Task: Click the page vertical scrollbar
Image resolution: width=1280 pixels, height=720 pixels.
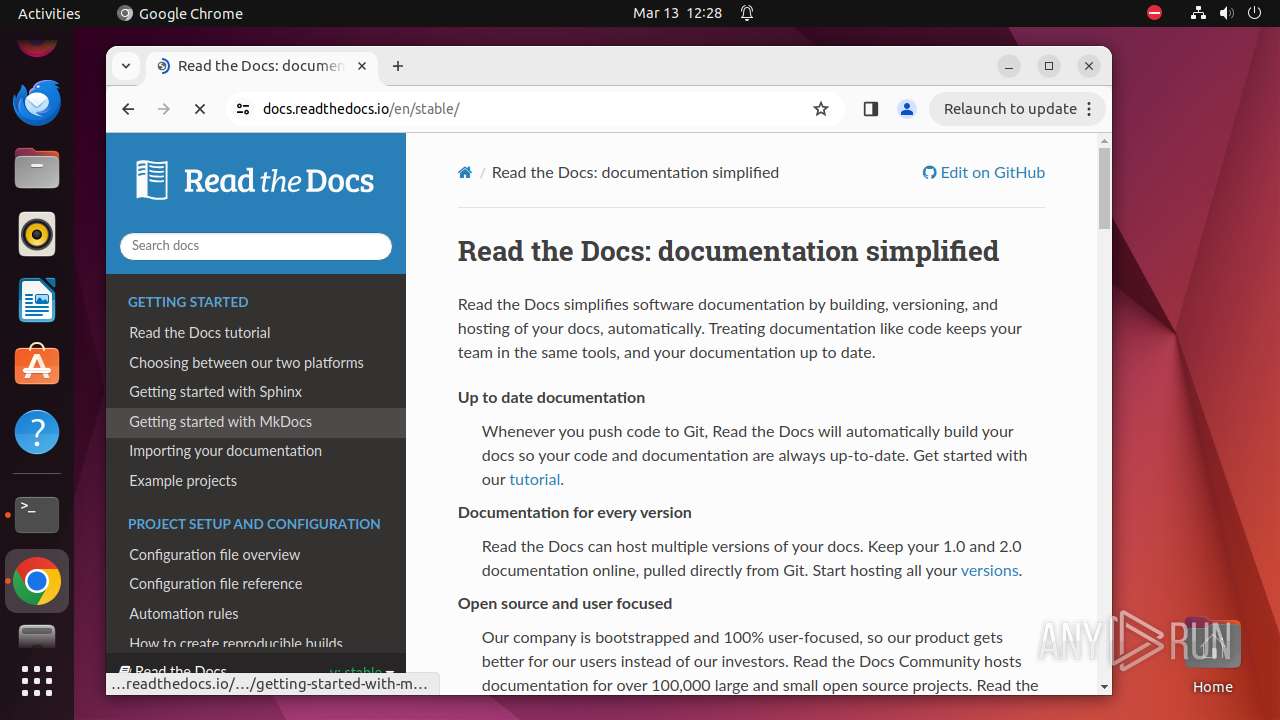Action: pyautogui.click(x=1104, y=188)
